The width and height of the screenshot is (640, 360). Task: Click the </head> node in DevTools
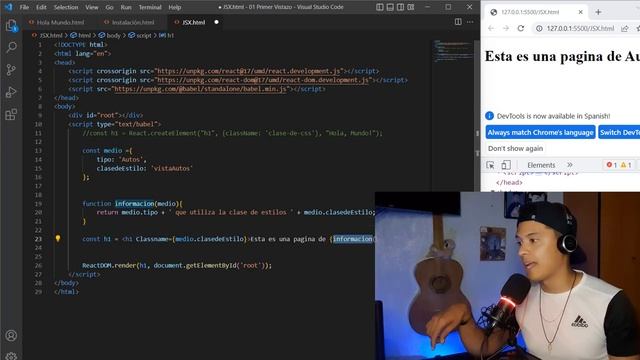pyautogui.click(x=509, y=182)
